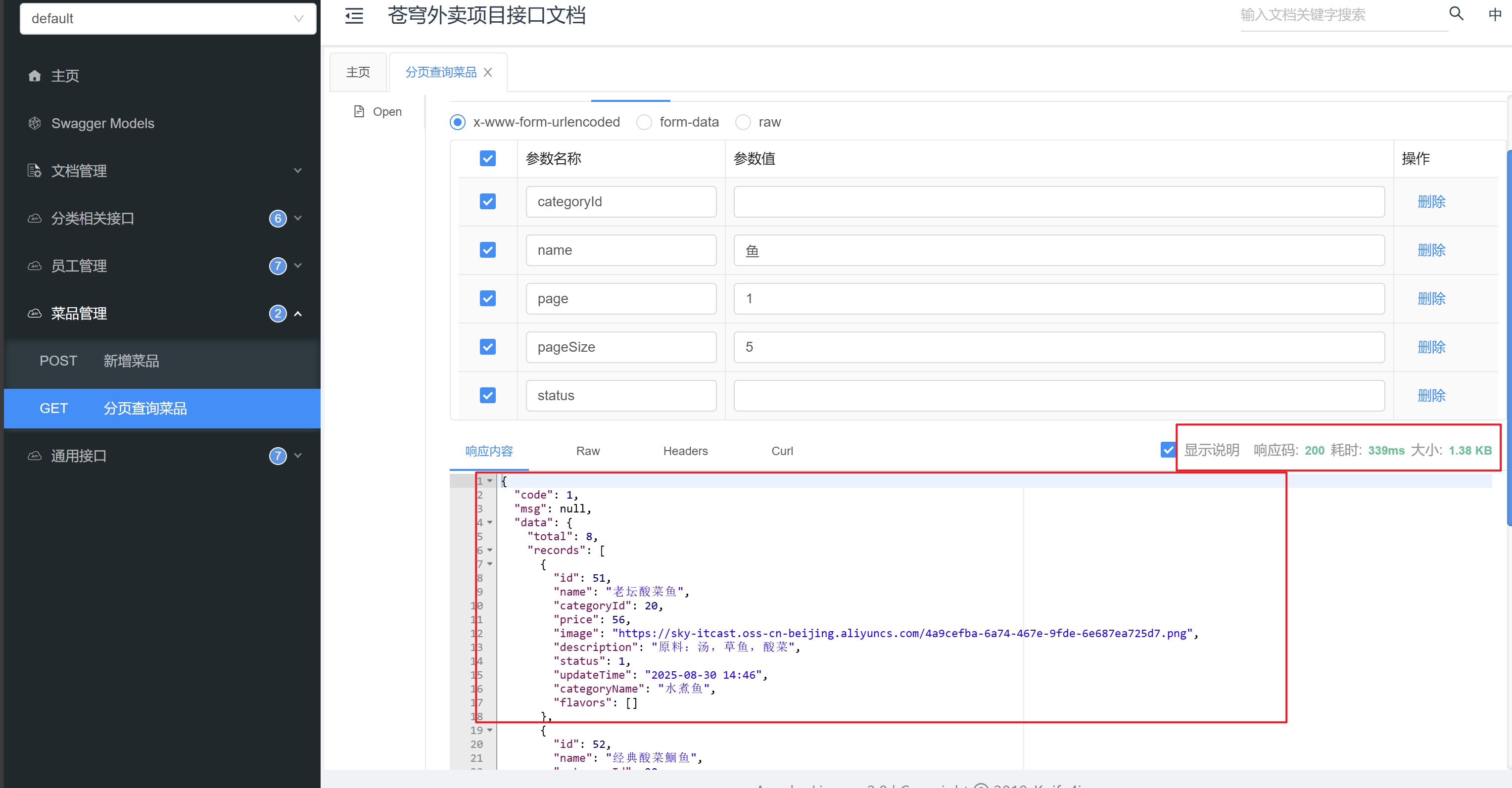Click the search magnifier icon
Image resolution: width=1512 pixels, height=788 pixels.
(1456, 13)
